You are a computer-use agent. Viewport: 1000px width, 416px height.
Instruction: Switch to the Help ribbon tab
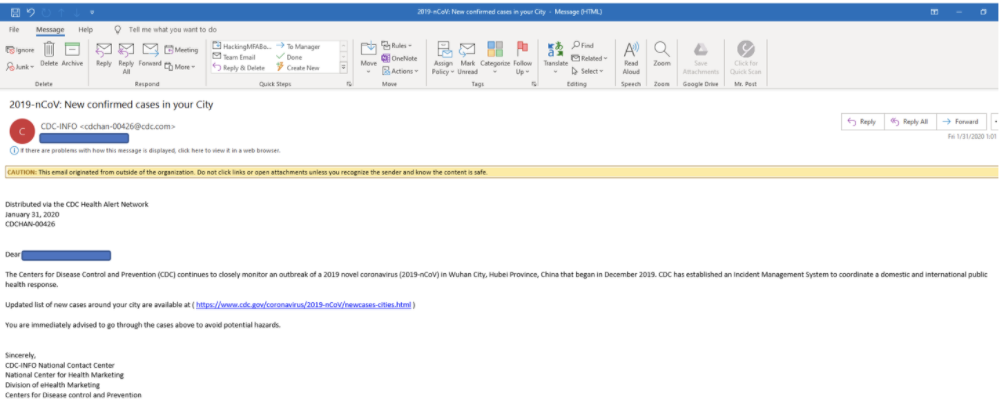click(85, 29)
